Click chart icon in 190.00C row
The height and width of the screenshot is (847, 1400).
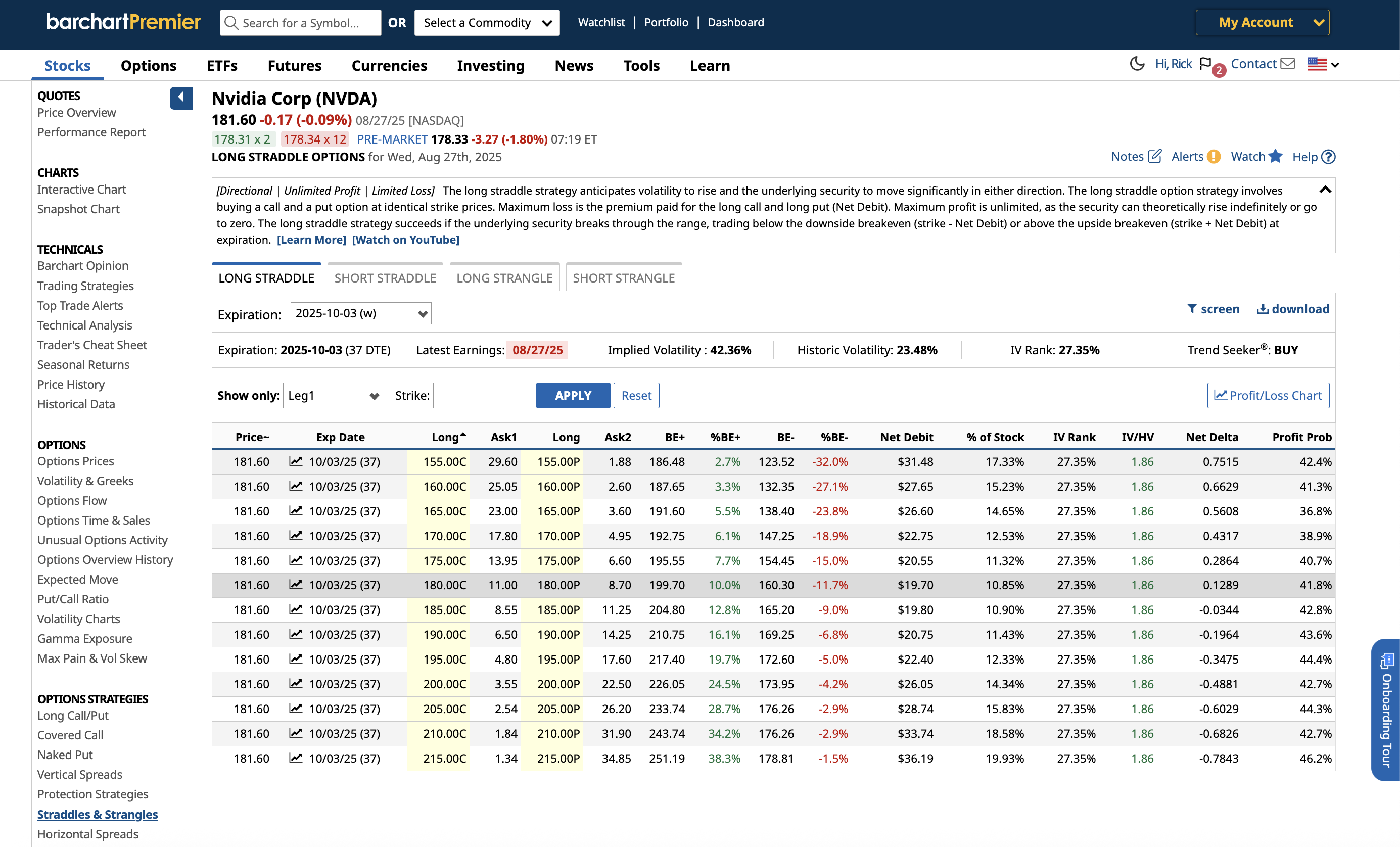296,634
